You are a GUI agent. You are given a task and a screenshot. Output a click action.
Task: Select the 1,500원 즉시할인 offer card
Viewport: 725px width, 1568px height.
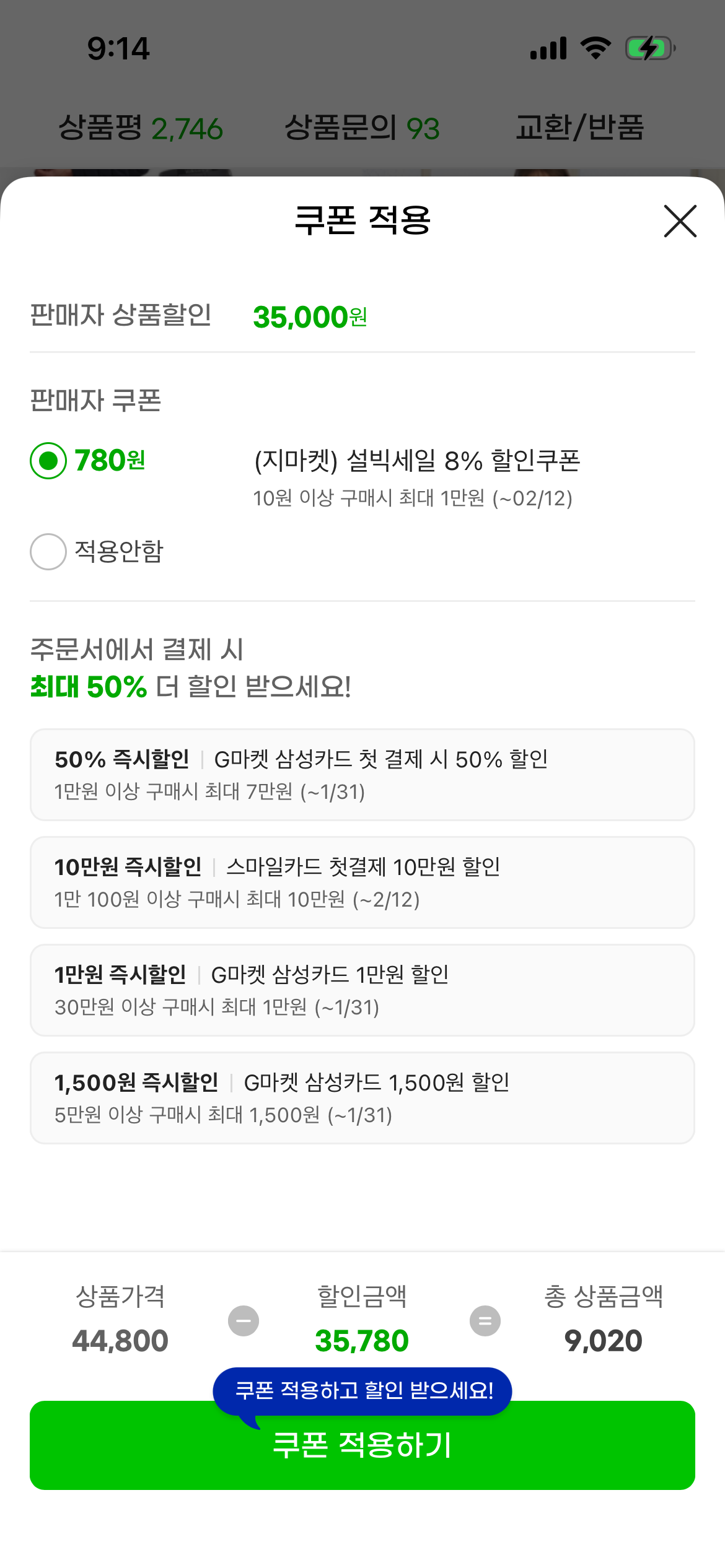tap(362, 1098)
